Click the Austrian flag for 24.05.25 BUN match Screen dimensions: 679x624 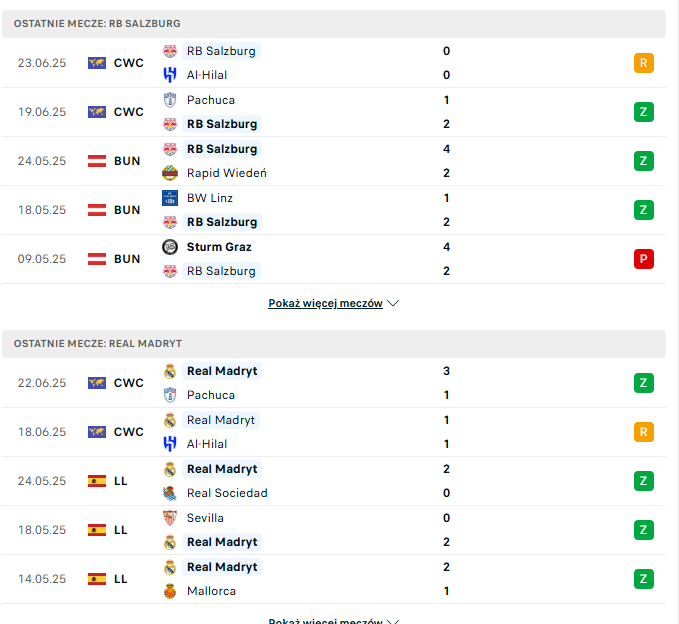click(x=97, y=161)
